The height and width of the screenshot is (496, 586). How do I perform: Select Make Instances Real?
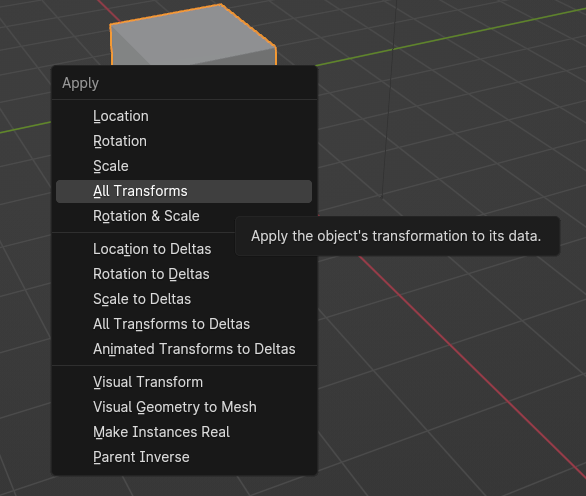[x=184, y=432]
